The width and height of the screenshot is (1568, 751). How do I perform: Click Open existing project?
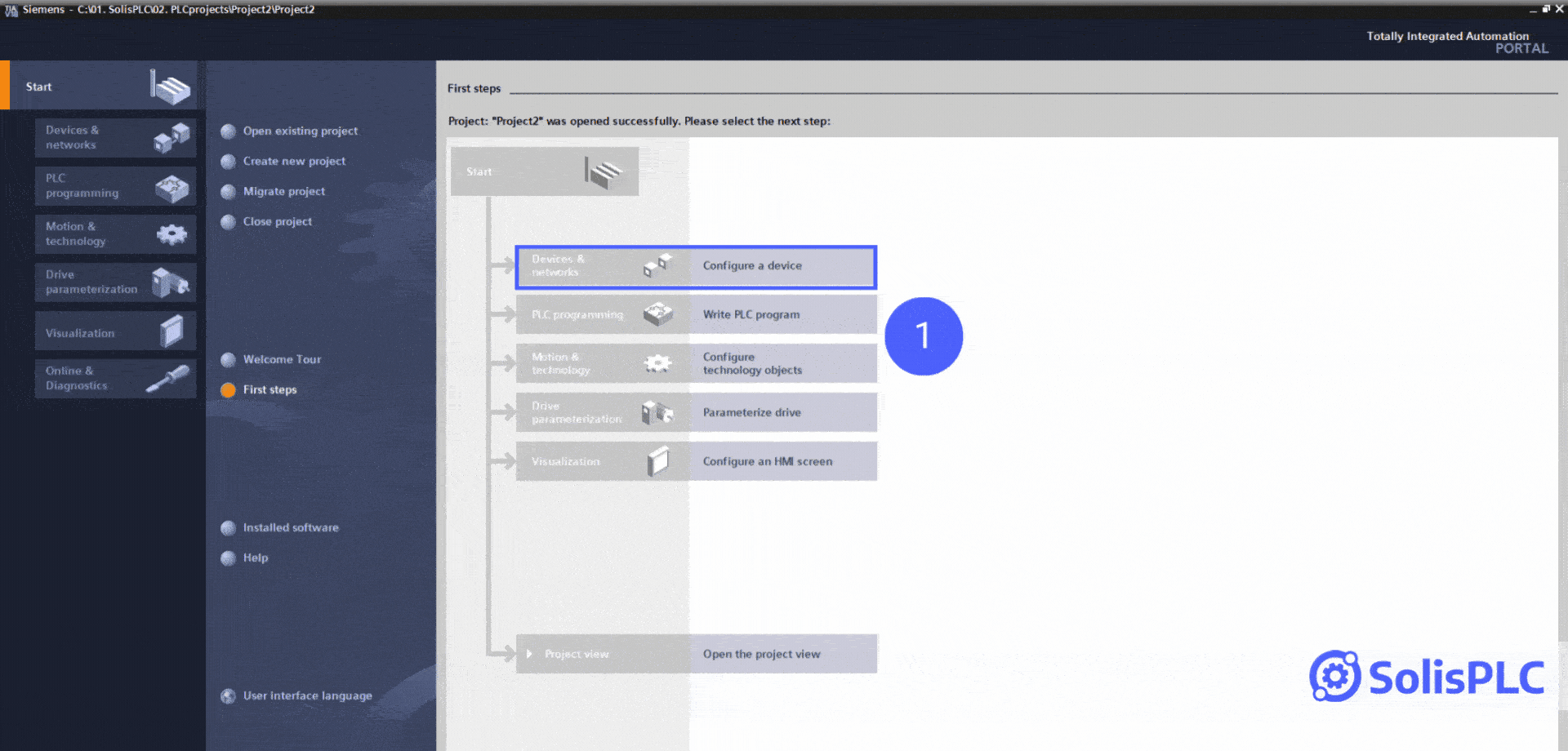(300, 131)
